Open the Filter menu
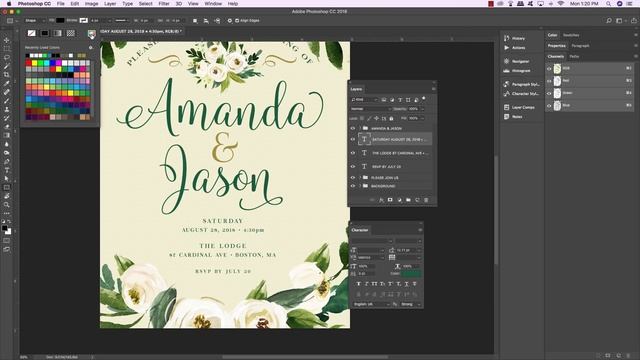The width and height of the screenshot is (640, 360). tap(164, 4)
